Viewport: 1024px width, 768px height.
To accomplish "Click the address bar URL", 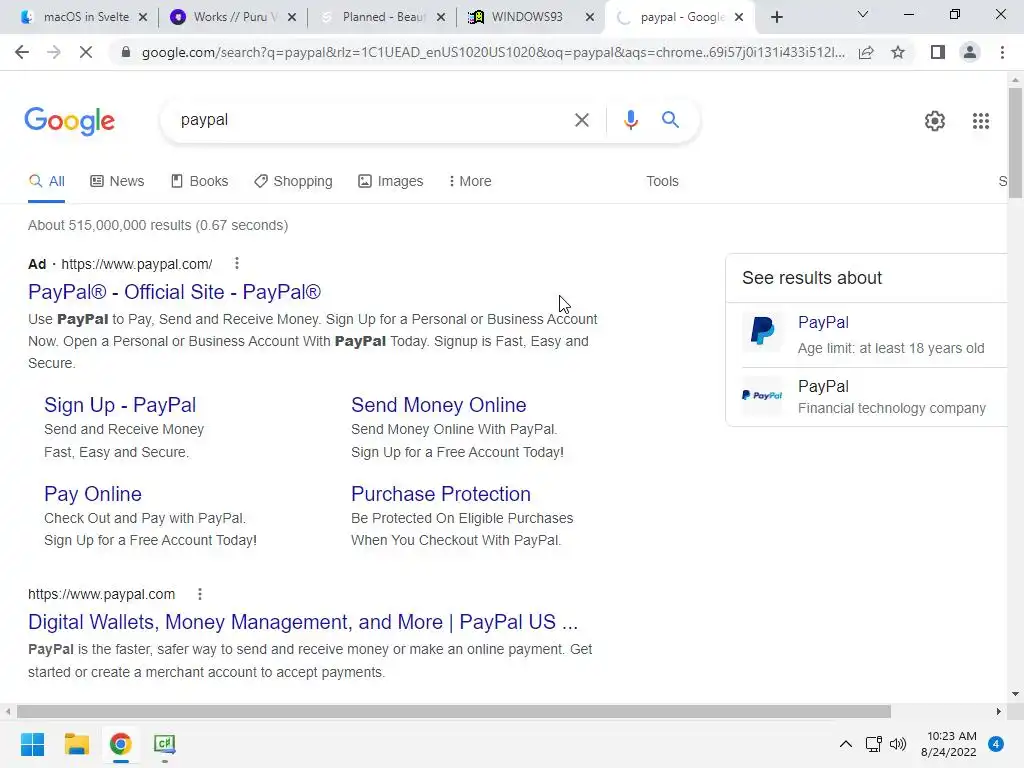I will [493, 52].
